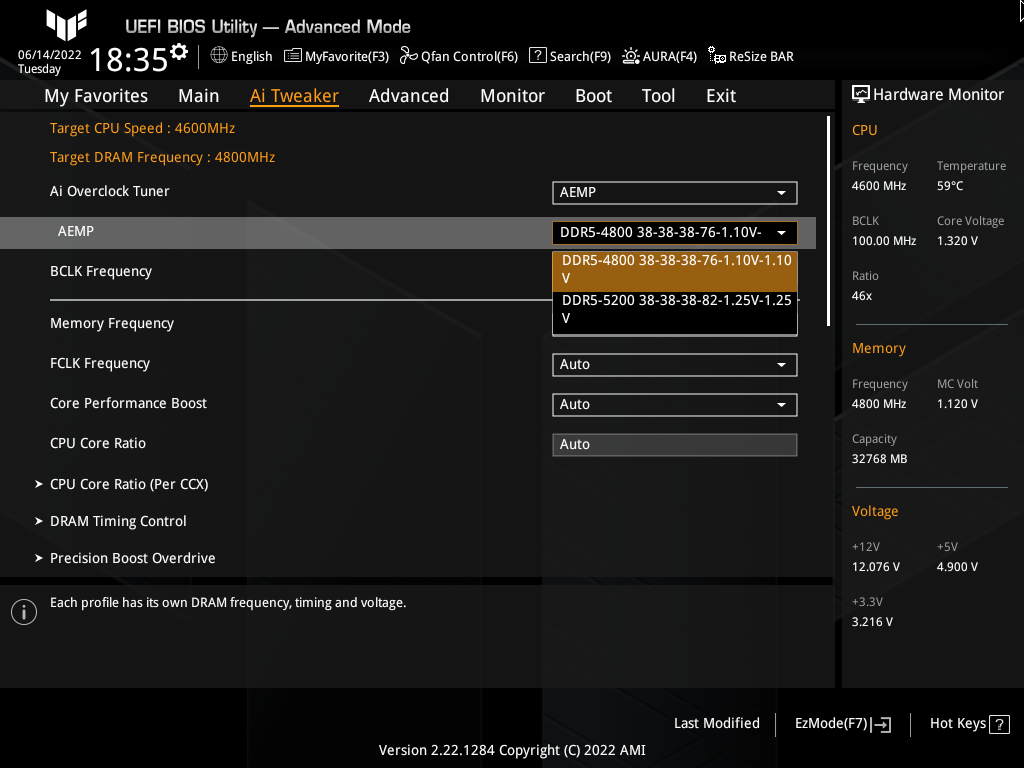The image size is (1024, 768).
Task: Click the MC Volt 1.120 V value
Action: point(957,404)
